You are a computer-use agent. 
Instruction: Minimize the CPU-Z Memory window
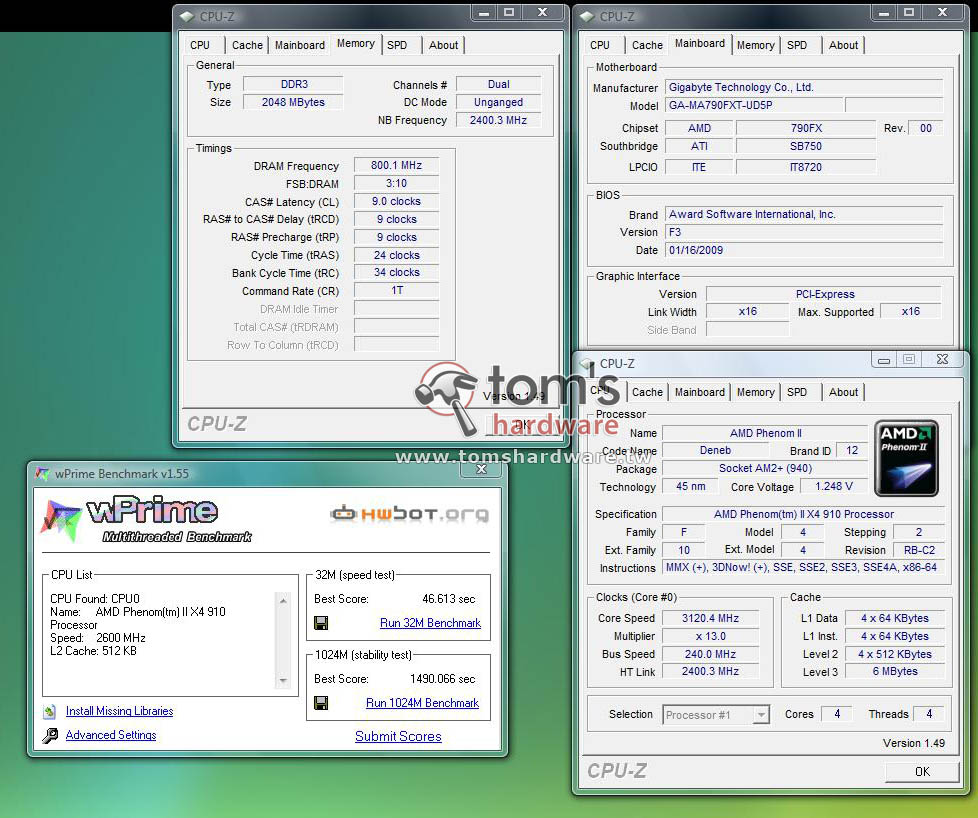point(484,12)
